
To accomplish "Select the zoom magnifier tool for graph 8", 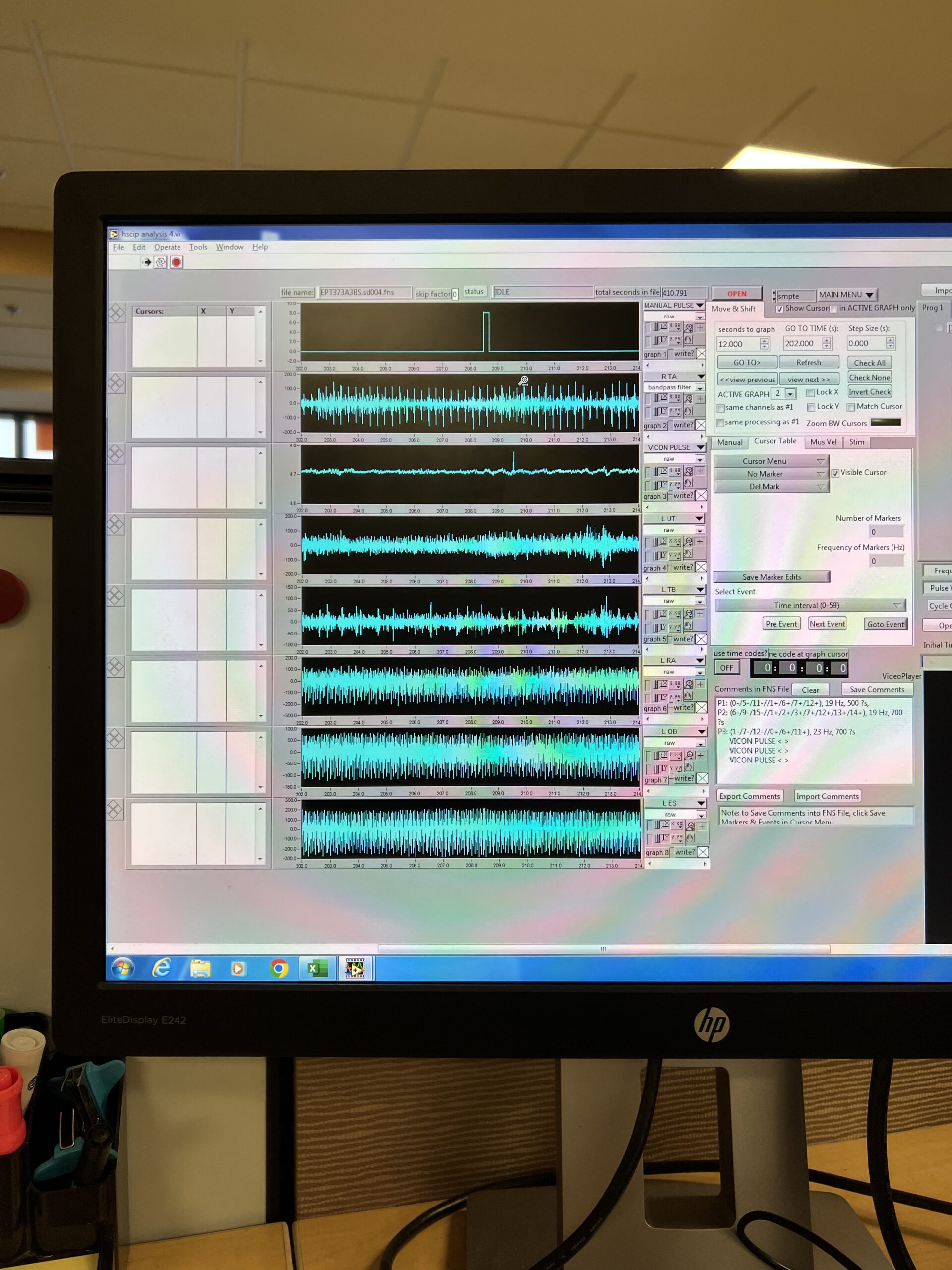I will coord(690,826).
